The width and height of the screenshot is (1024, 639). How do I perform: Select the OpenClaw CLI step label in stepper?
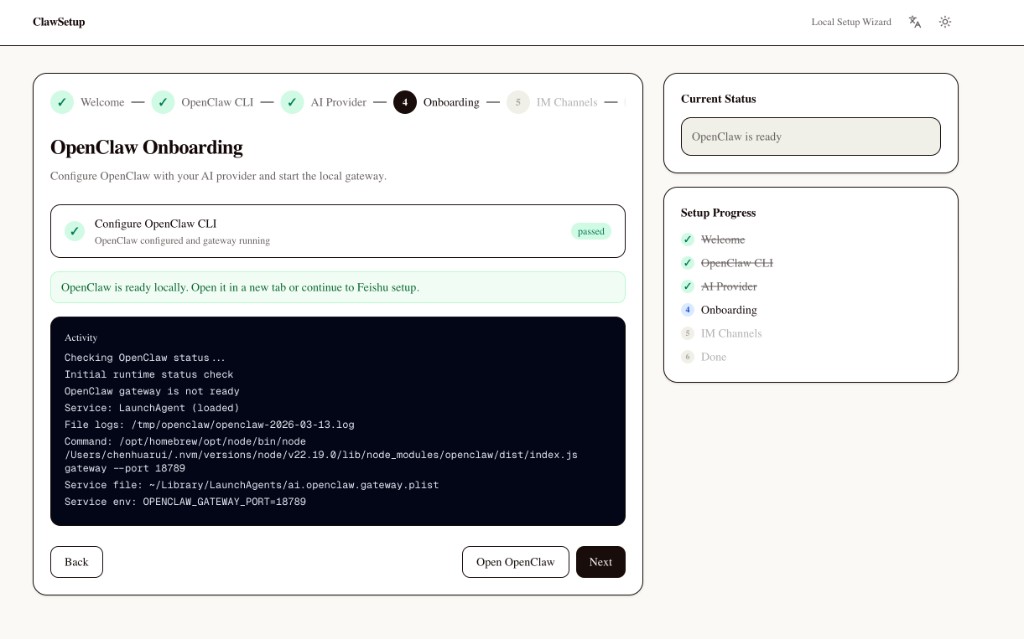tap(217, 103)
